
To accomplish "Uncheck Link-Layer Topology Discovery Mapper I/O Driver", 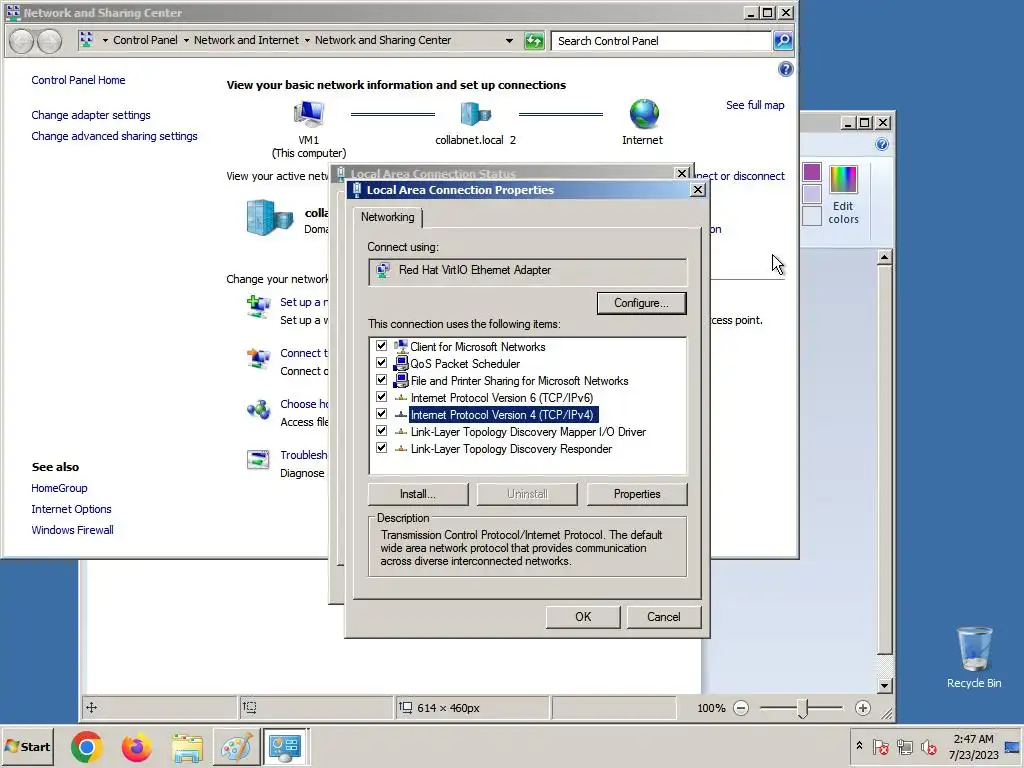I will pos(381,431).
